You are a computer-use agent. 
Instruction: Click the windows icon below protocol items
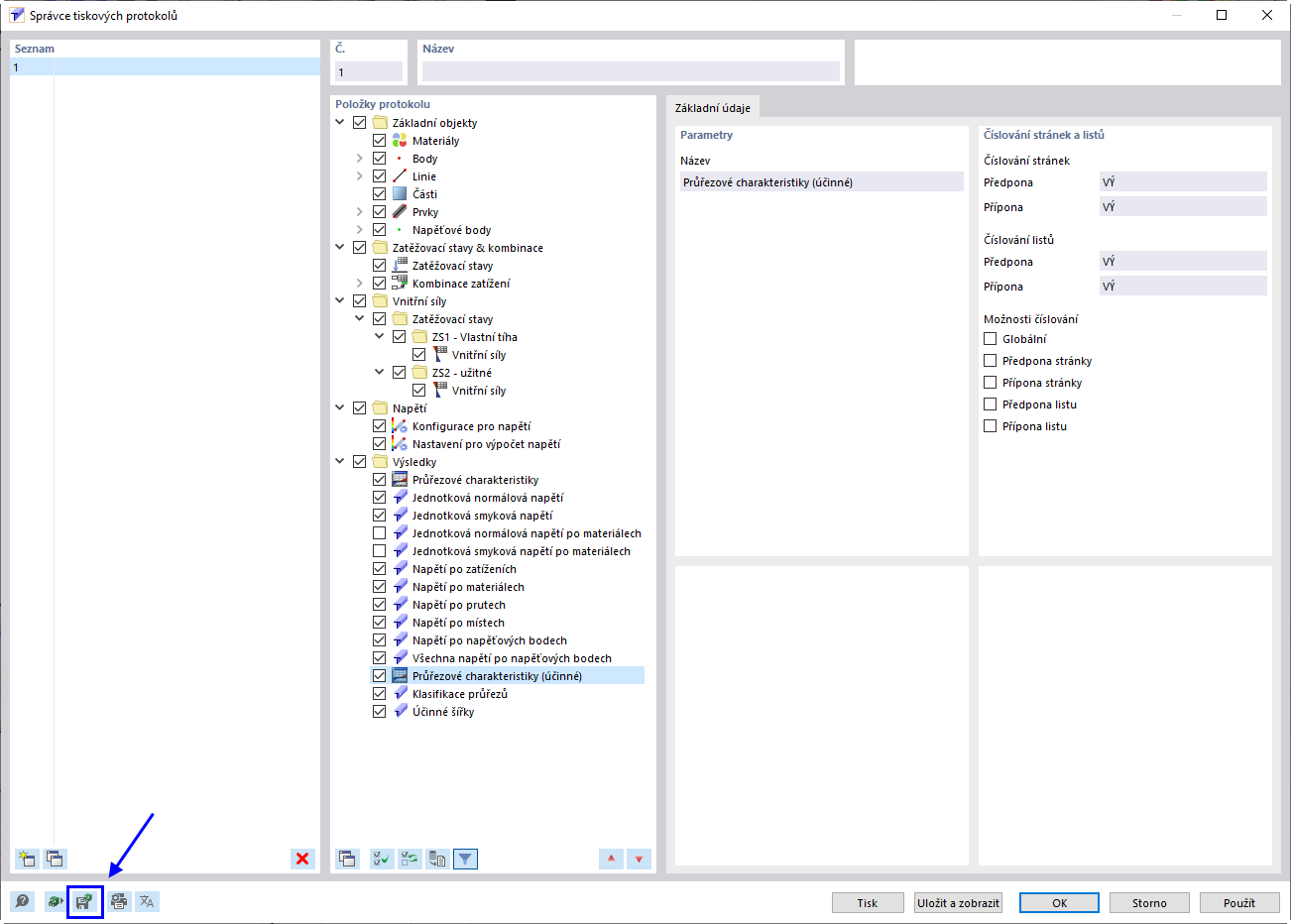(x=347, y=859)
